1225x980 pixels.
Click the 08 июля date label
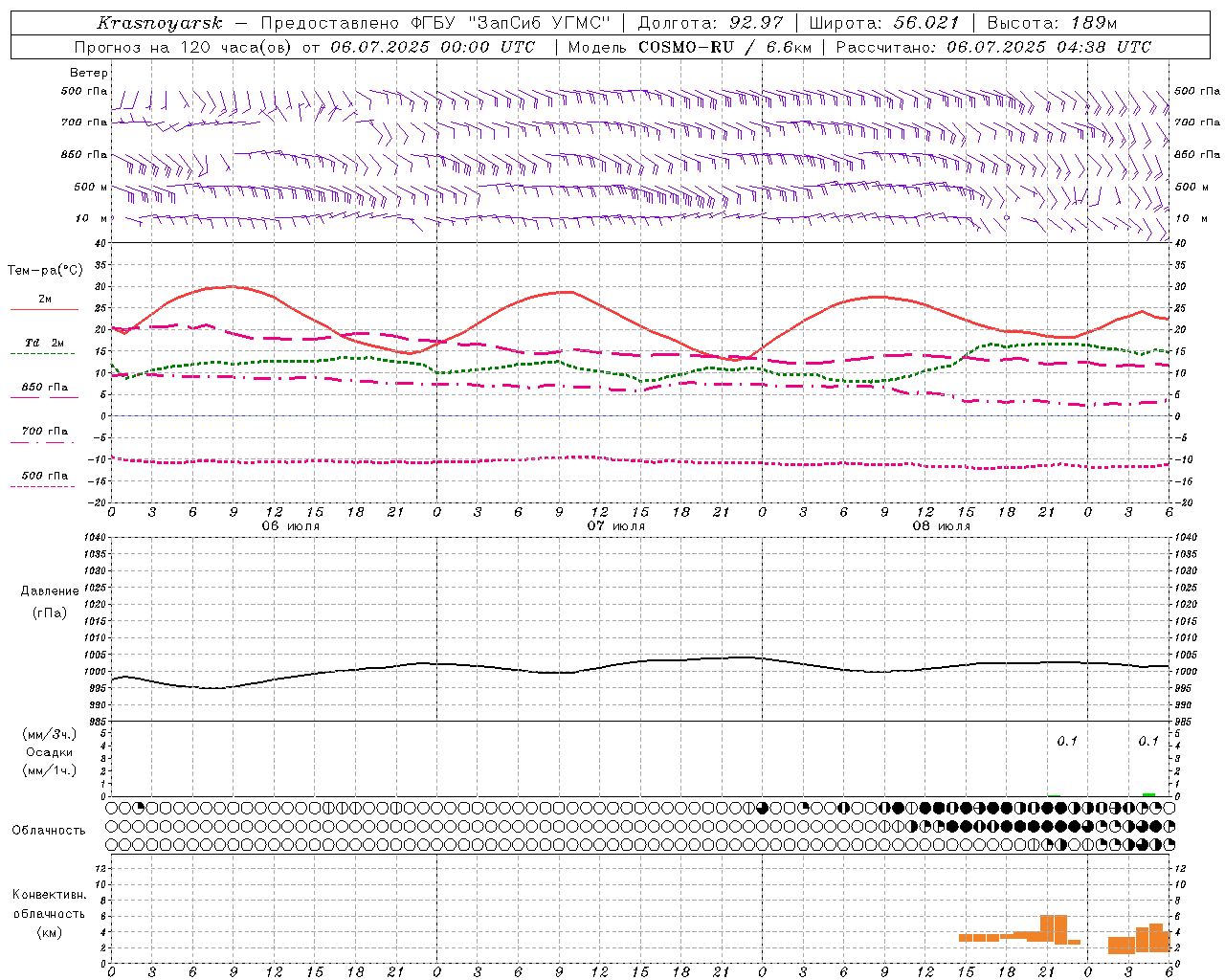(942, 526)
